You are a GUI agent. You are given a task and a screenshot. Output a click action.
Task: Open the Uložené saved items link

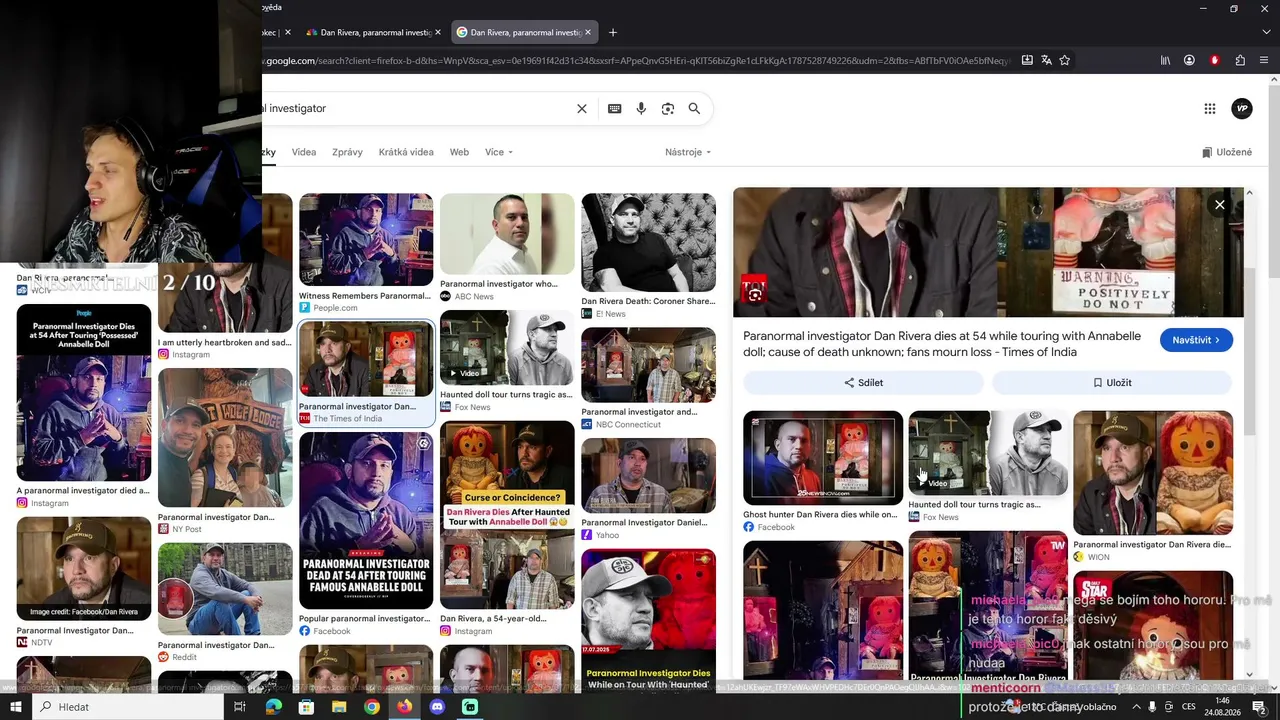(1227, 152)
